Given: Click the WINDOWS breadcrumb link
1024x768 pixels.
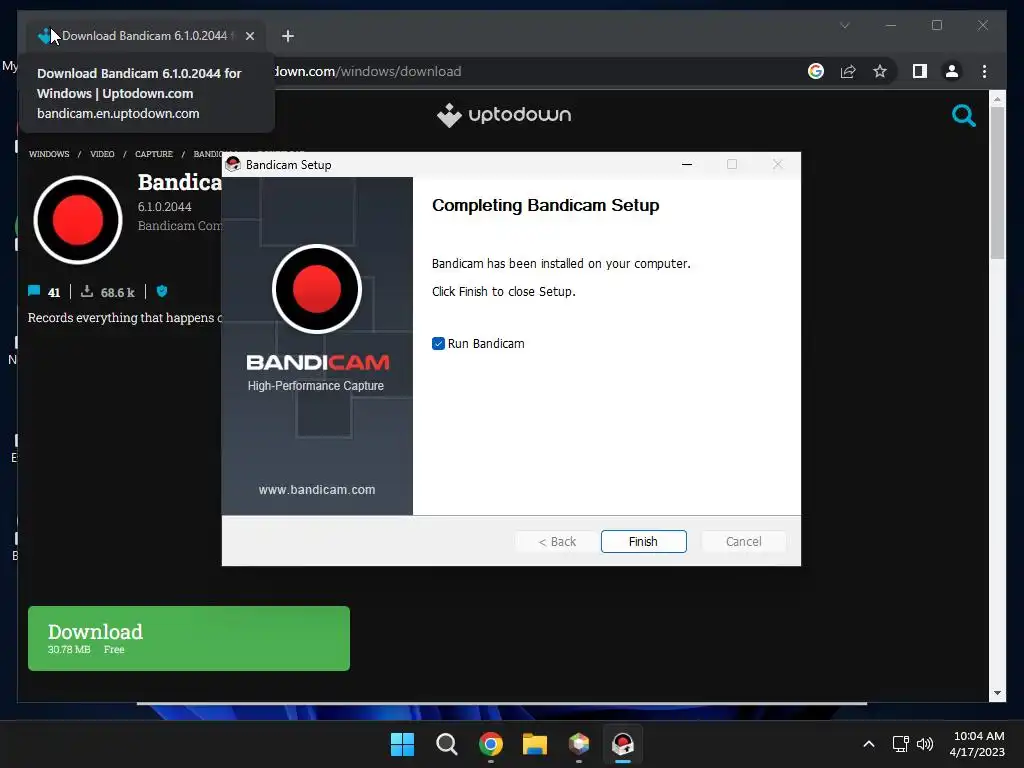Looking at the screenshot, I should tap(49, 154).
